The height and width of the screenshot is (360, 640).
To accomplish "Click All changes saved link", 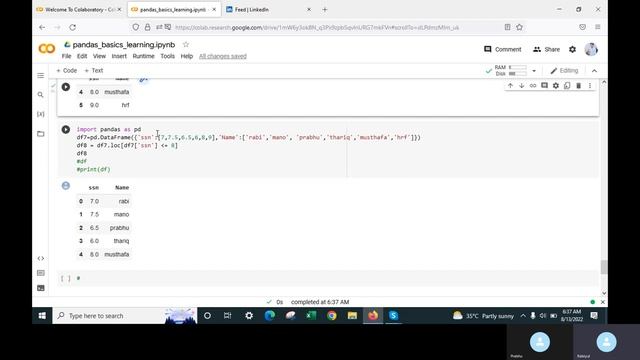I will [223, 56].
